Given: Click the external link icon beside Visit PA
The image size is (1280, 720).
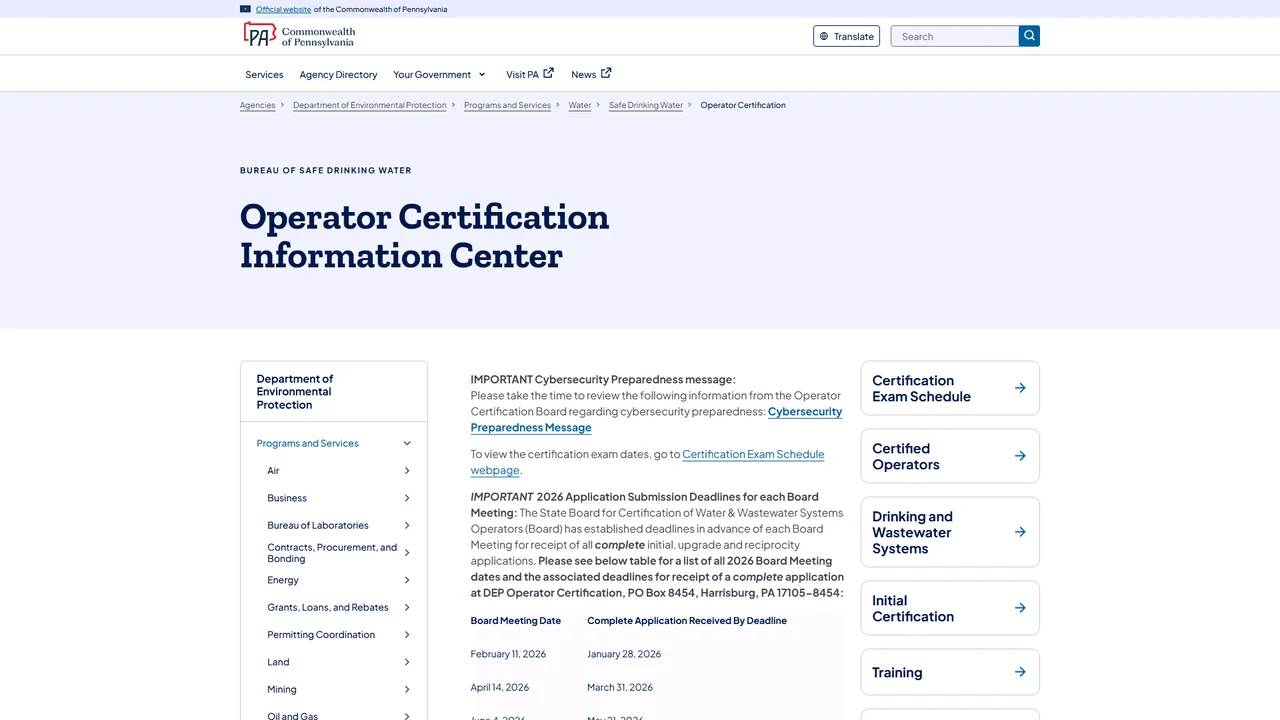Looking at the screenshot, I should tap(548, 73).
